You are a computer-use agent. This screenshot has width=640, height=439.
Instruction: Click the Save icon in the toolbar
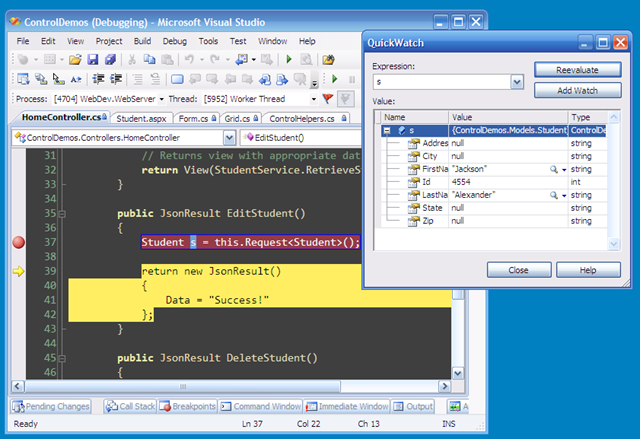(93, 60)
